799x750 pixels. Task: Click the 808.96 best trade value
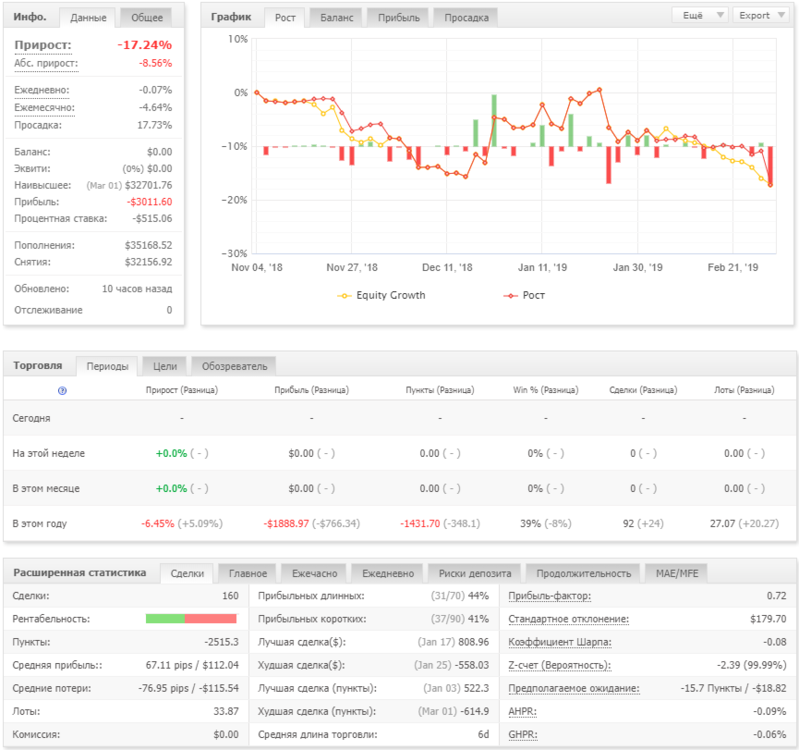click(x=473, y=642)
